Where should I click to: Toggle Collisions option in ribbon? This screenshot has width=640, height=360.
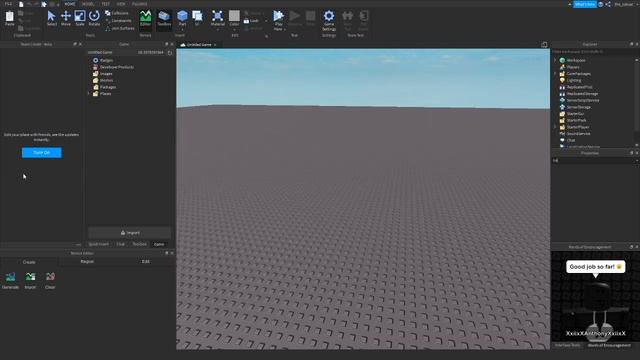pos(117,13)
